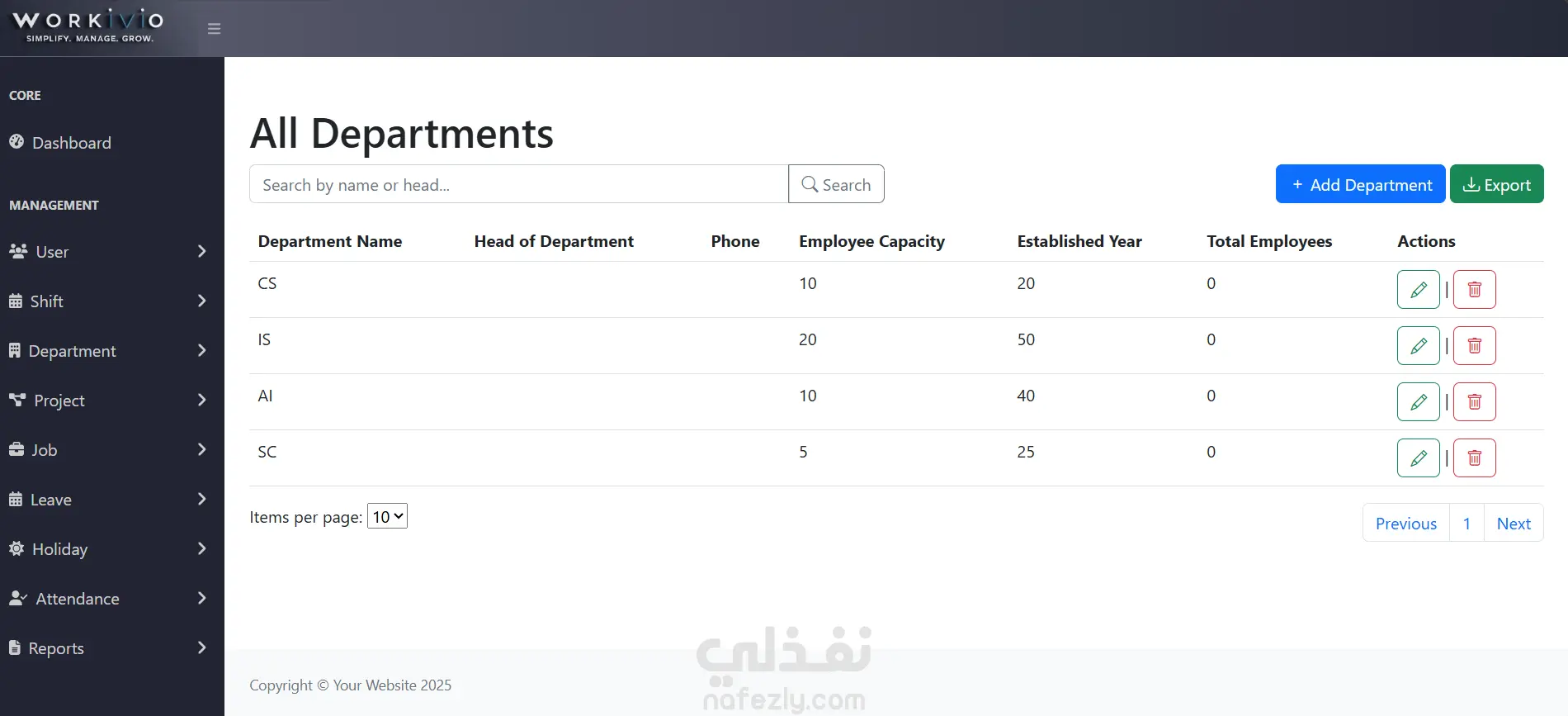Edit the AI department with pencil icon
Viewport: 1568px width, 716px height.
(1418, 402)
